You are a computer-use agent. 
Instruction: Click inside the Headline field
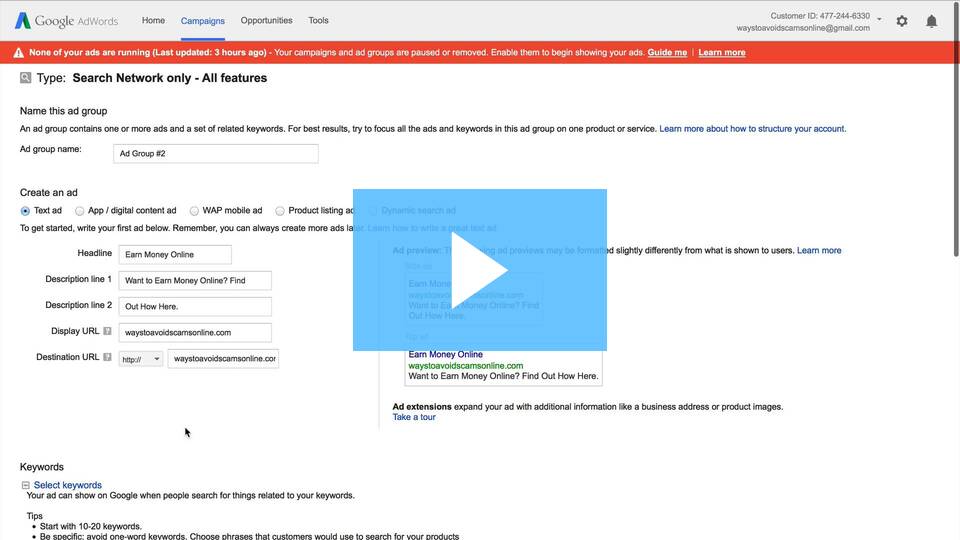(175, 255)
